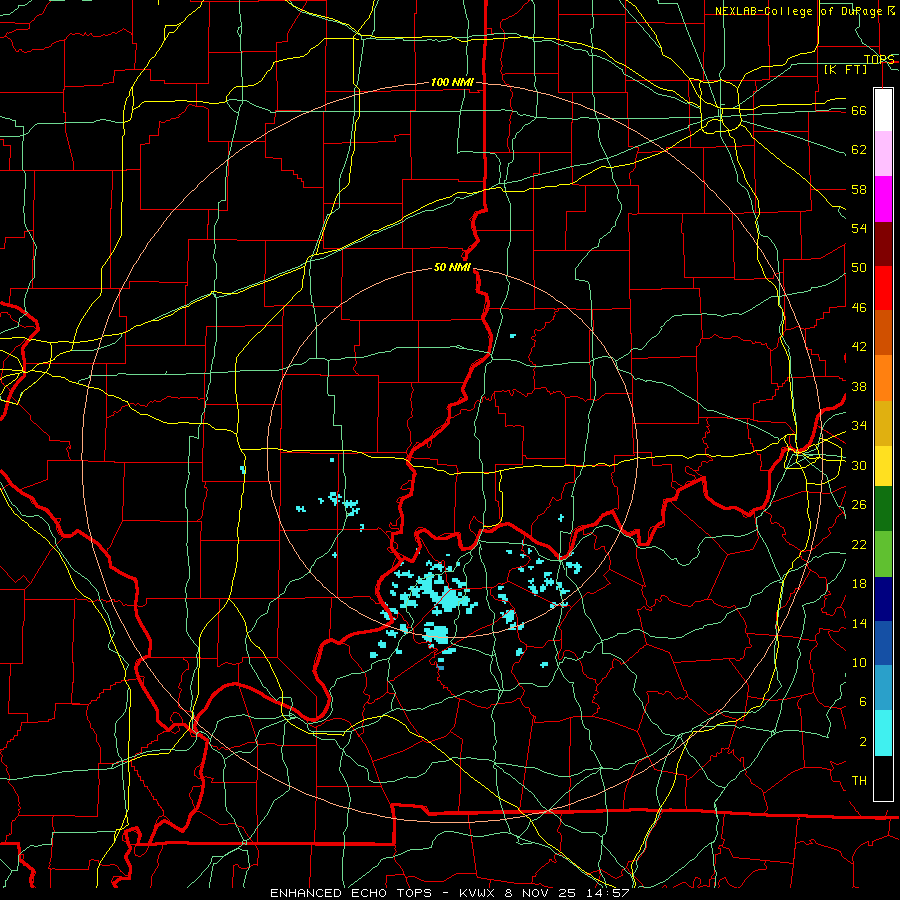The image size is (900, 900).
Task: Click the legend value 6
Action: [863, 702]
